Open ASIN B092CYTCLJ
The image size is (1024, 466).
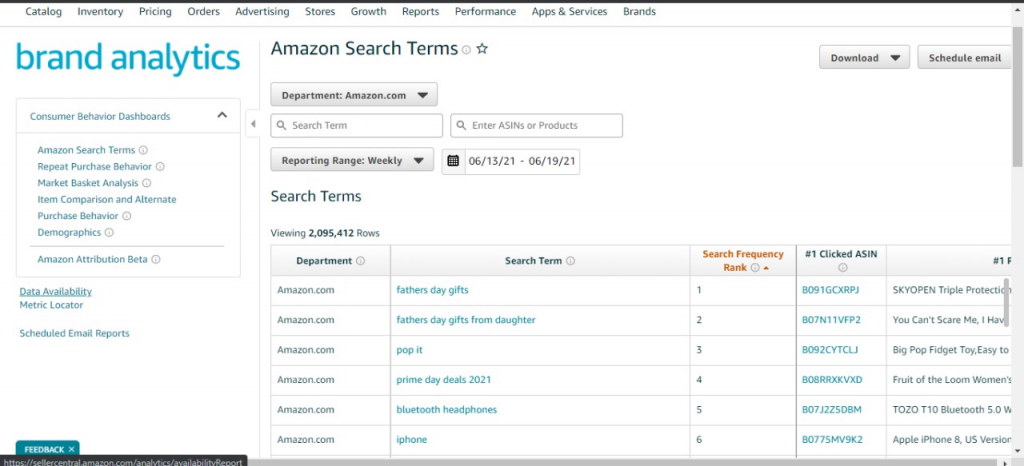830,350
